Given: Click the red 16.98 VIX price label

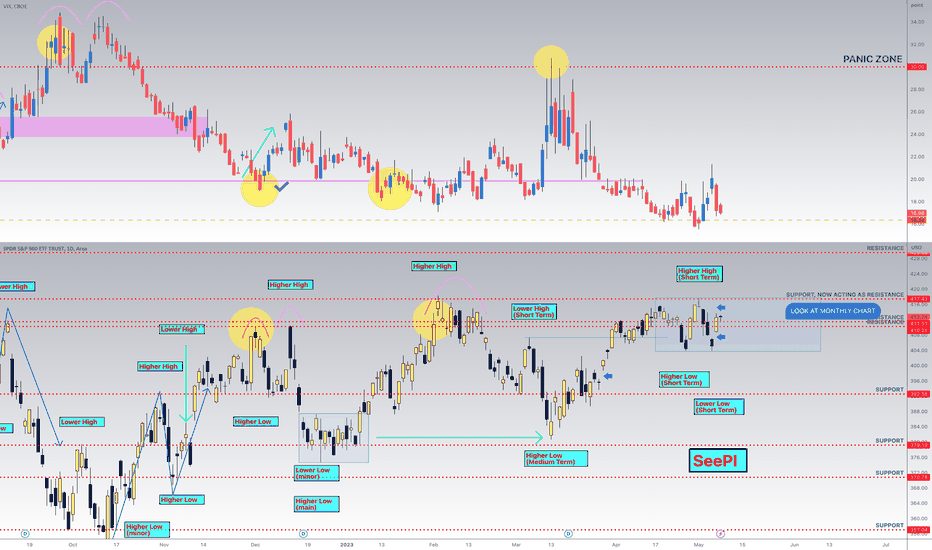Looking at the screenshot, I should pos(917,213).
